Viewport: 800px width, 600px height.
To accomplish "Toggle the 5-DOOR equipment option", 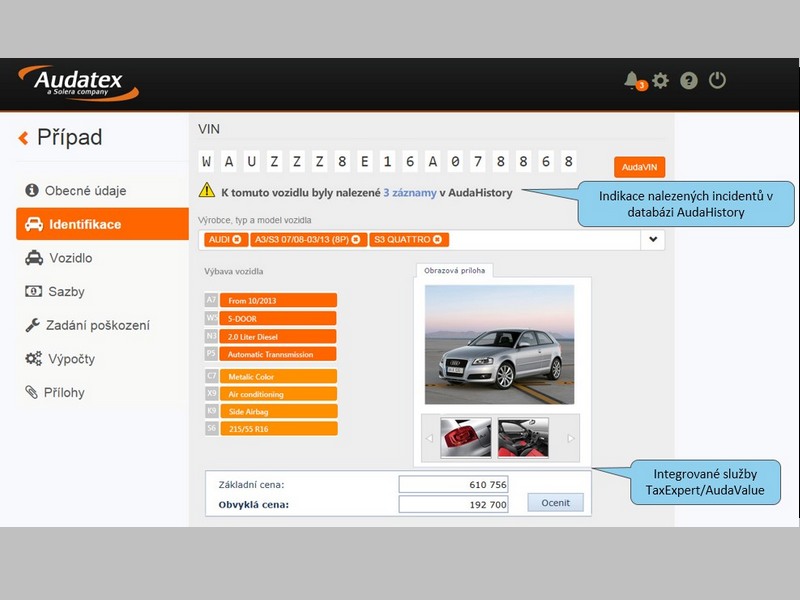I will (x=278, y=318).
